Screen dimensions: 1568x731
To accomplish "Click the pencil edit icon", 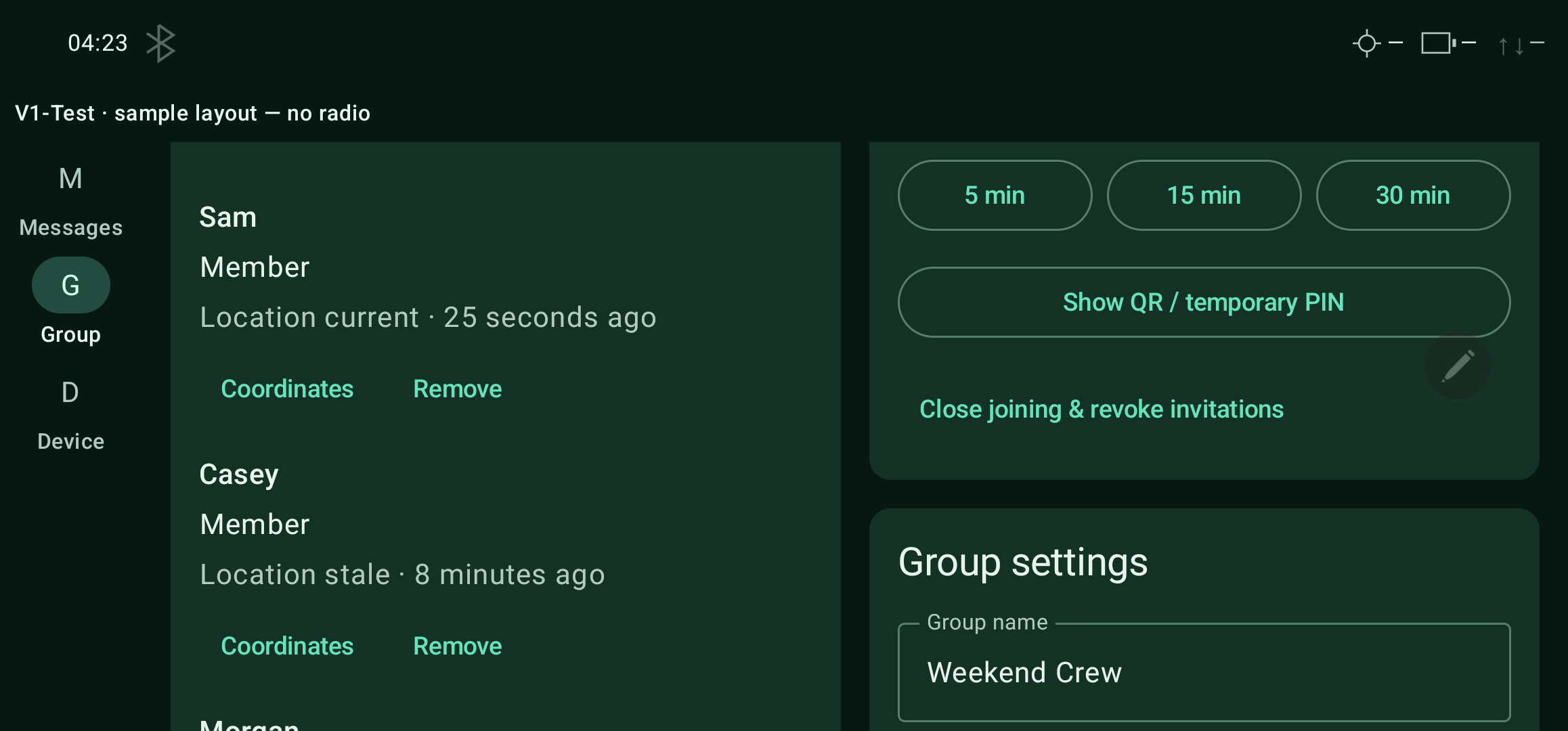I will 1458,366.
